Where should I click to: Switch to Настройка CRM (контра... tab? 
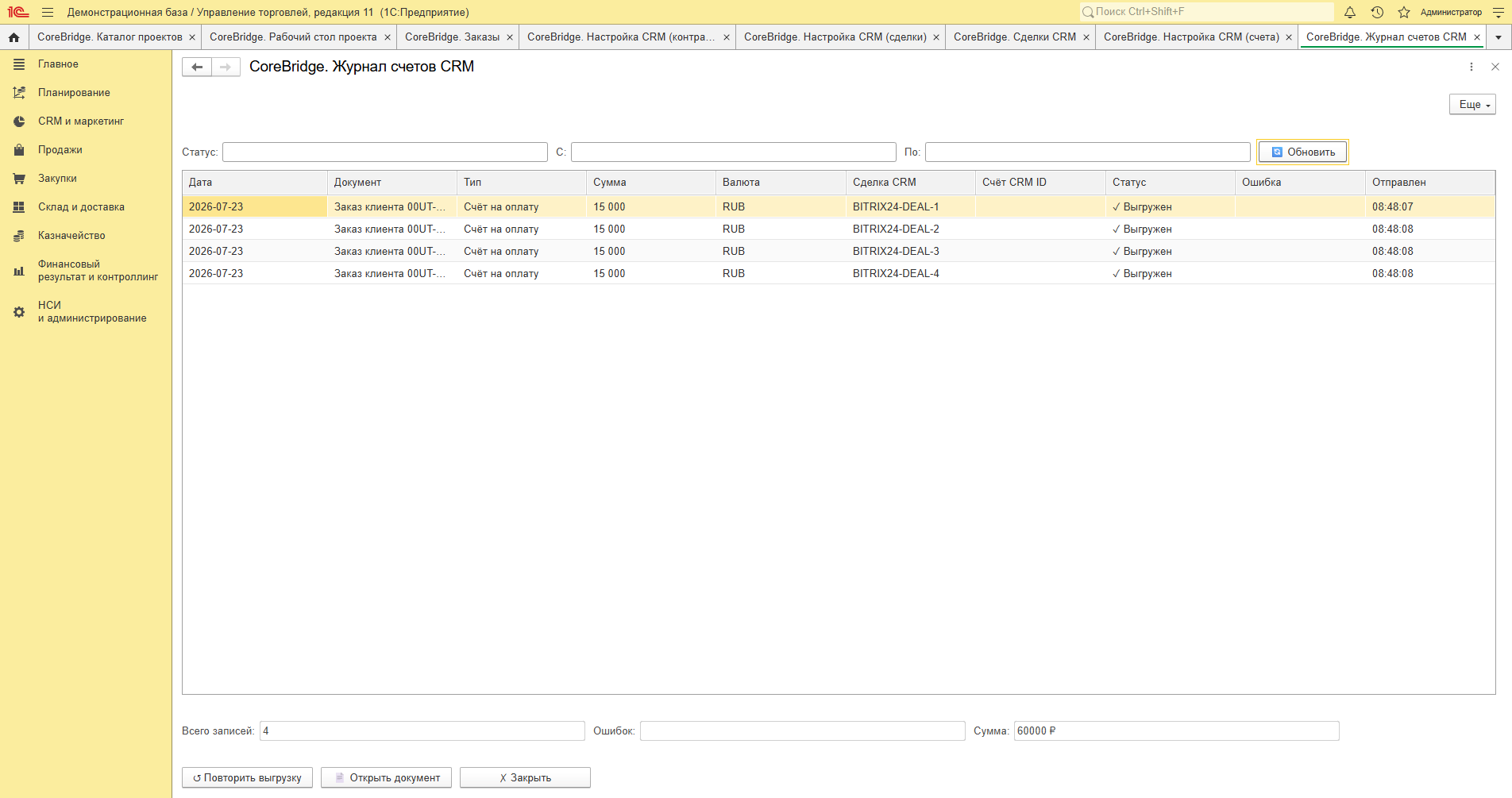[x=621, y=37]
